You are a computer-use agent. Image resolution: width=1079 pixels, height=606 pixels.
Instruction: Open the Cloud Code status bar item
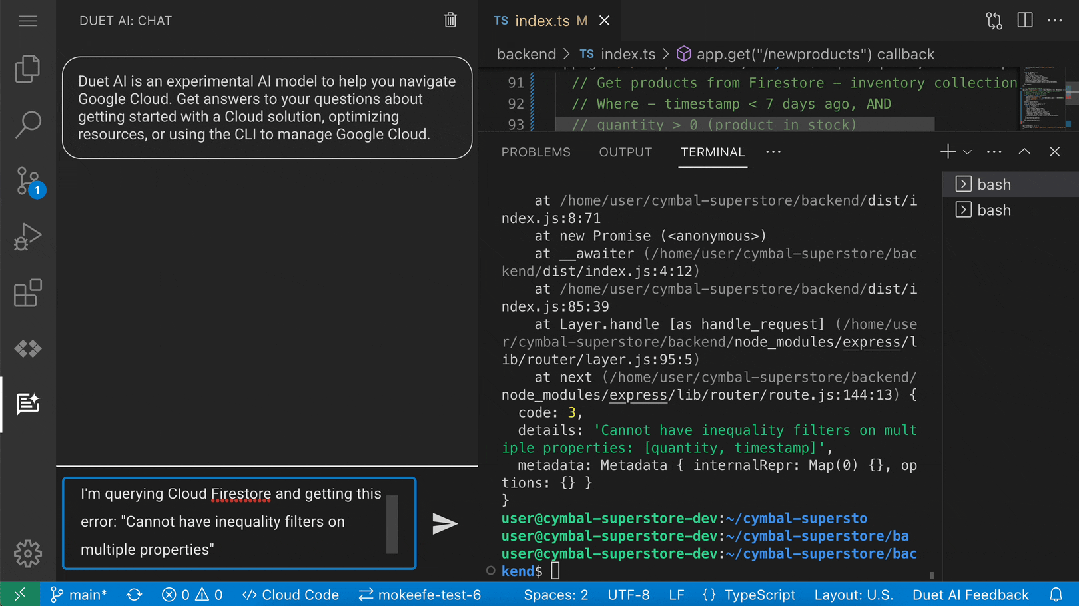coord(290,594)
